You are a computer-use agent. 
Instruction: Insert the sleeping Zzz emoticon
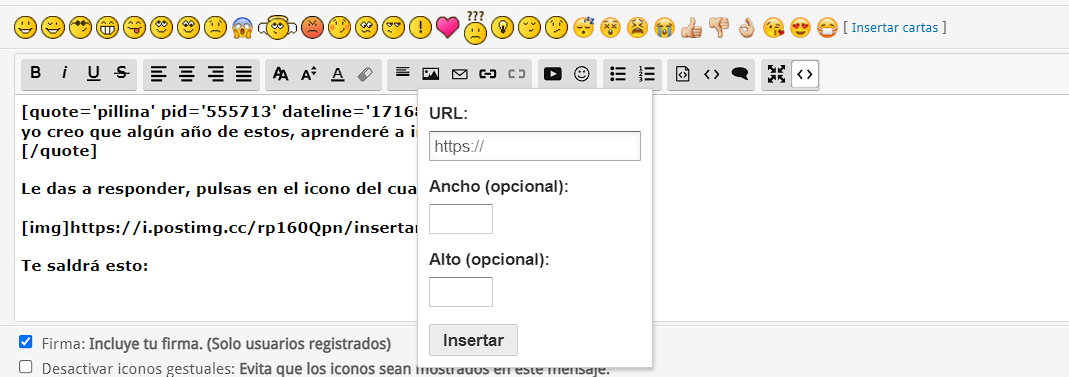[584, 28]
